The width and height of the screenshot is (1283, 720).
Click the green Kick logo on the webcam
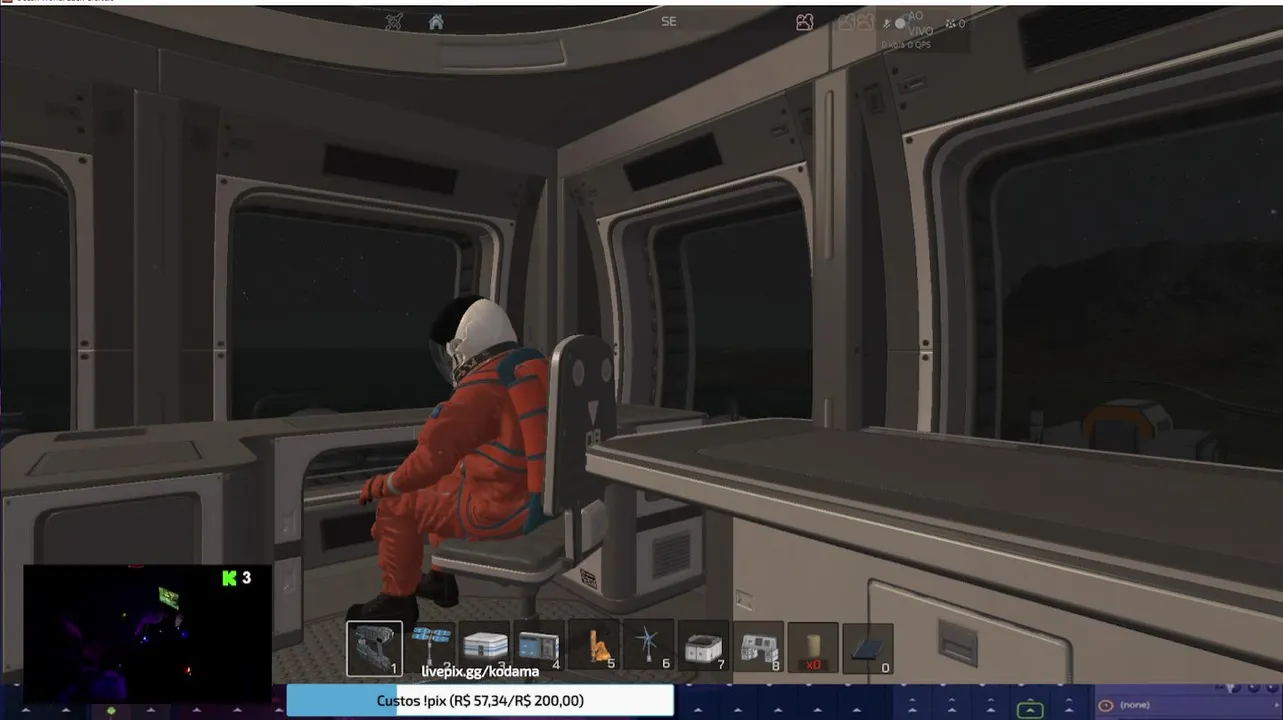pyautogui.click(x=229, y=577)
